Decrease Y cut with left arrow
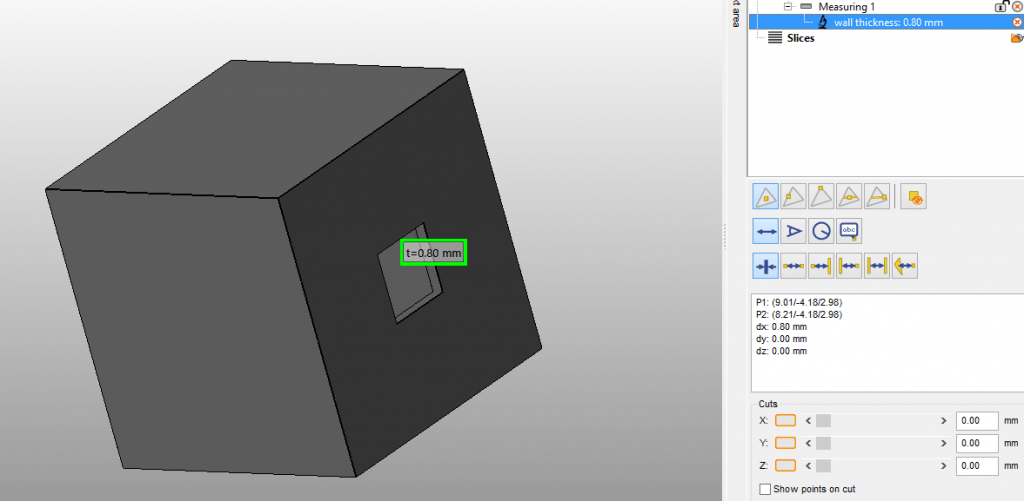Viewport: 1024px width, 501px height. point(808,443)
